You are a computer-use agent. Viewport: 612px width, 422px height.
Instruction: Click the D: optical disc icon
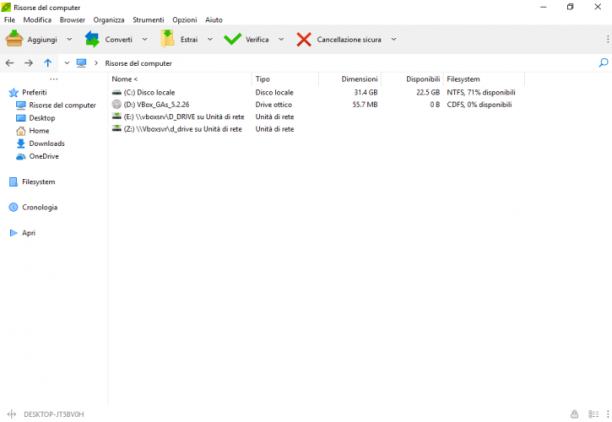(x=117, y=104)
